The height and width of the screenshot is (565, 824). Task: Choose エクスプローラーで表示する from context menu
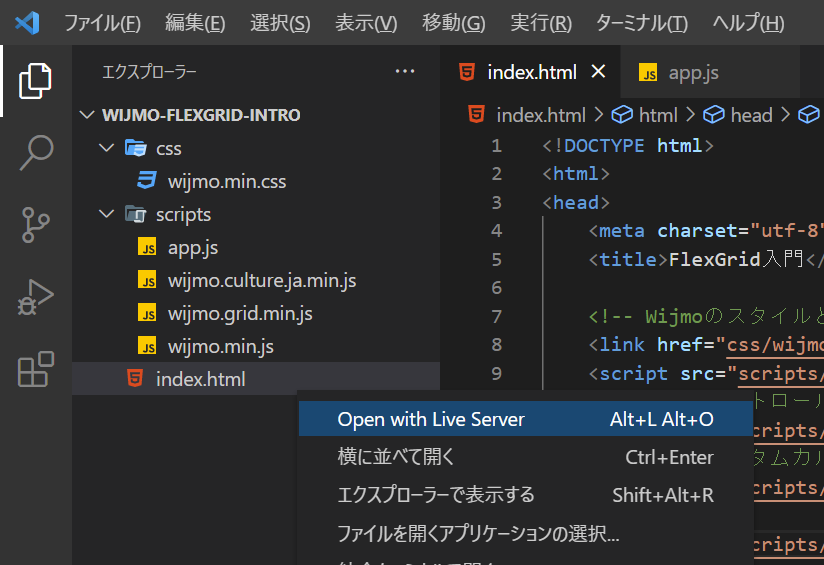(x=526, y=495)
